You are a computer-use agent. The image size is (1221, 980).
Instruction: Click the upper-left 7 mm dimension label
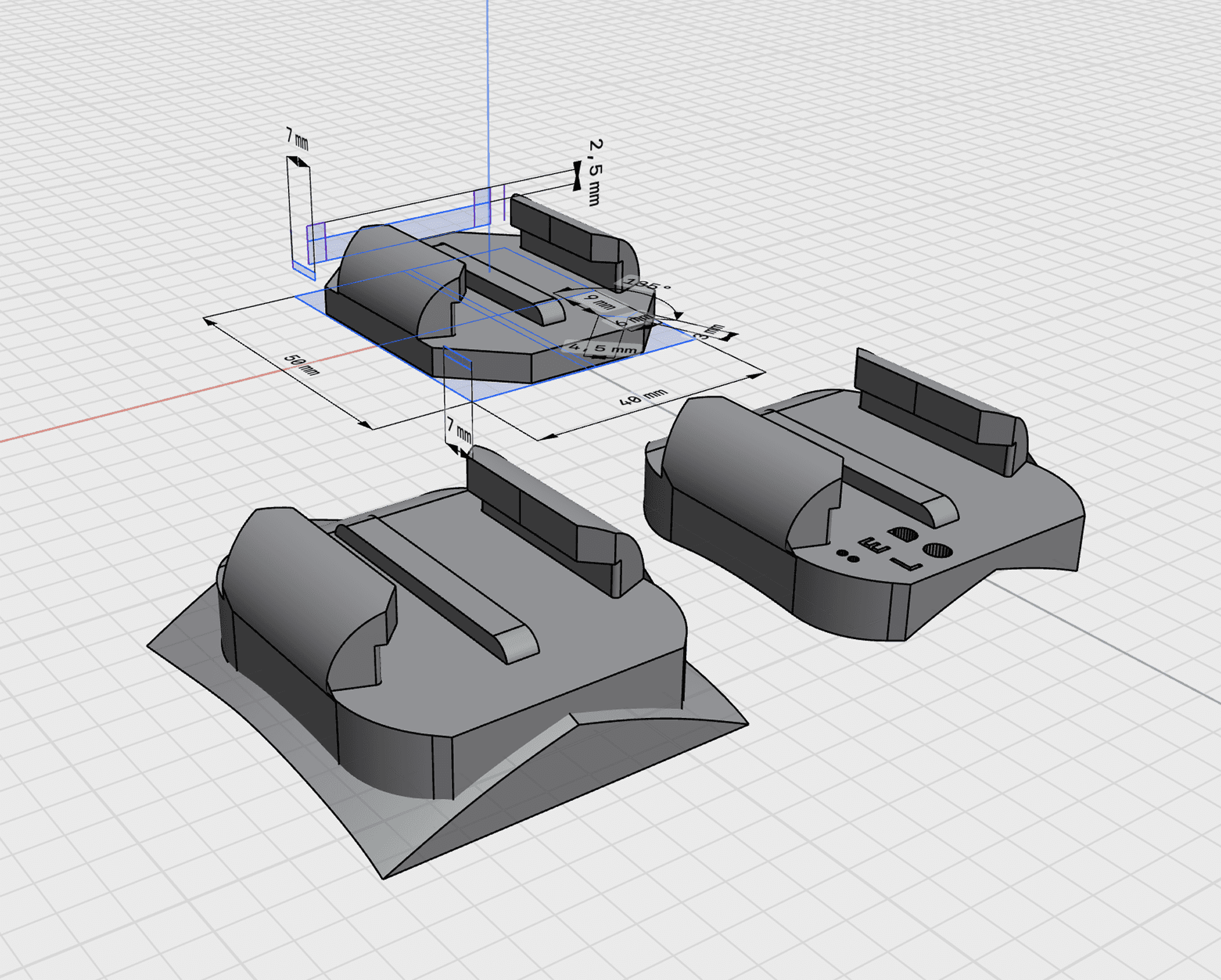(296, 138)
